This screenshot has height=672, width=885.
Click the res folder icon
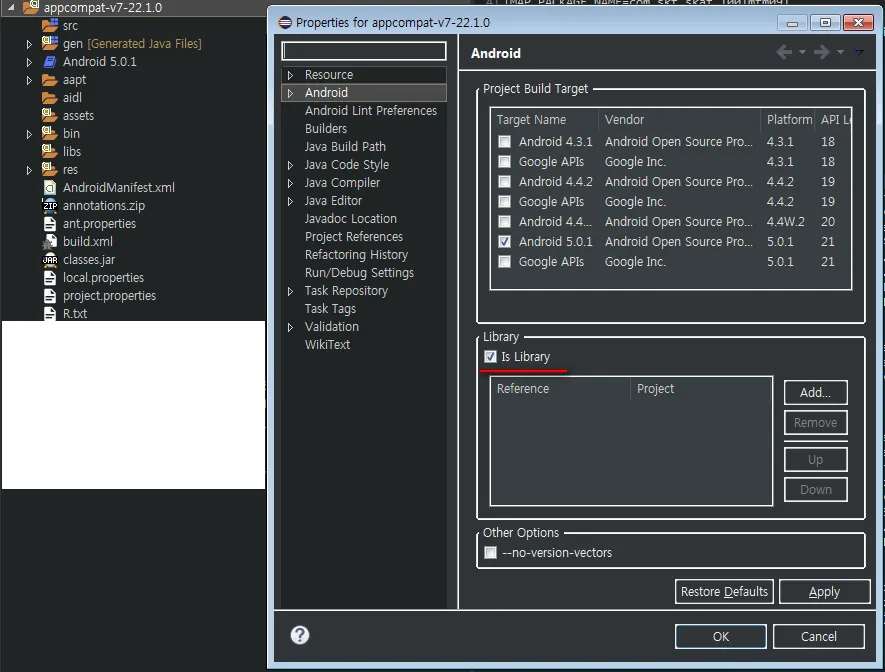pos(50,169)
